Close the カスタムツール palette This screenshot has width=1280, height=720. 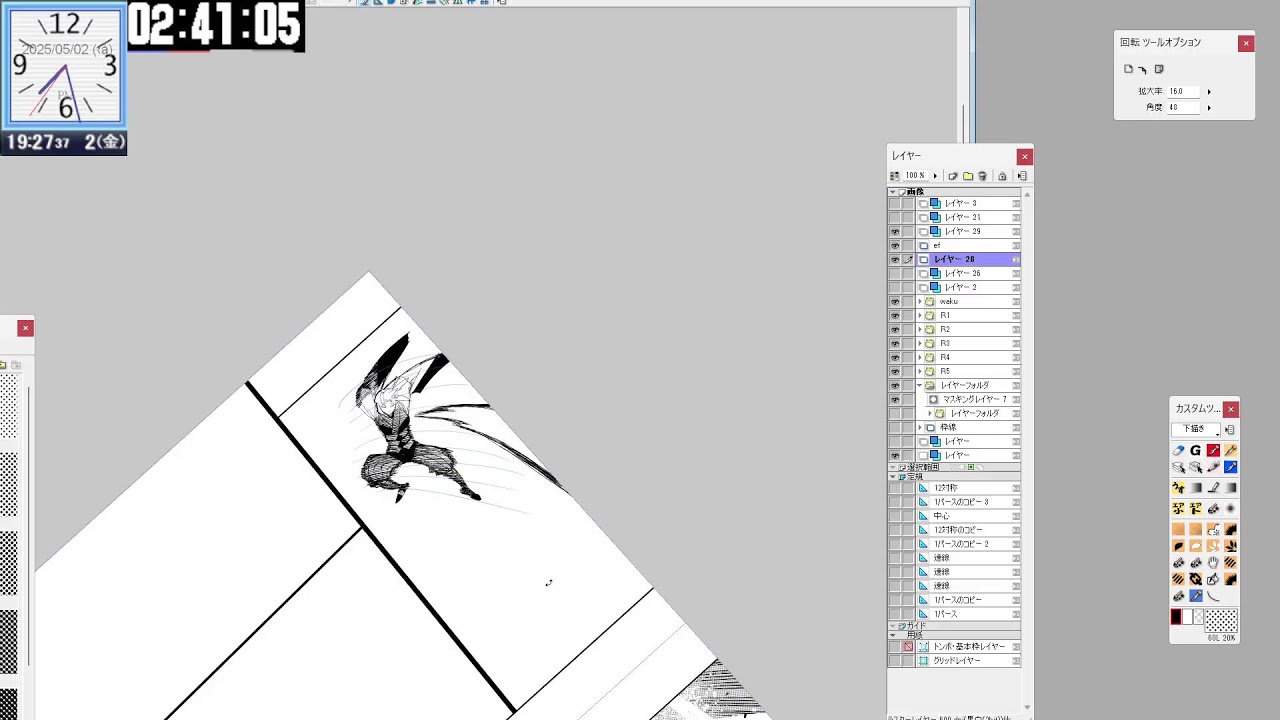click(1231, 409)
